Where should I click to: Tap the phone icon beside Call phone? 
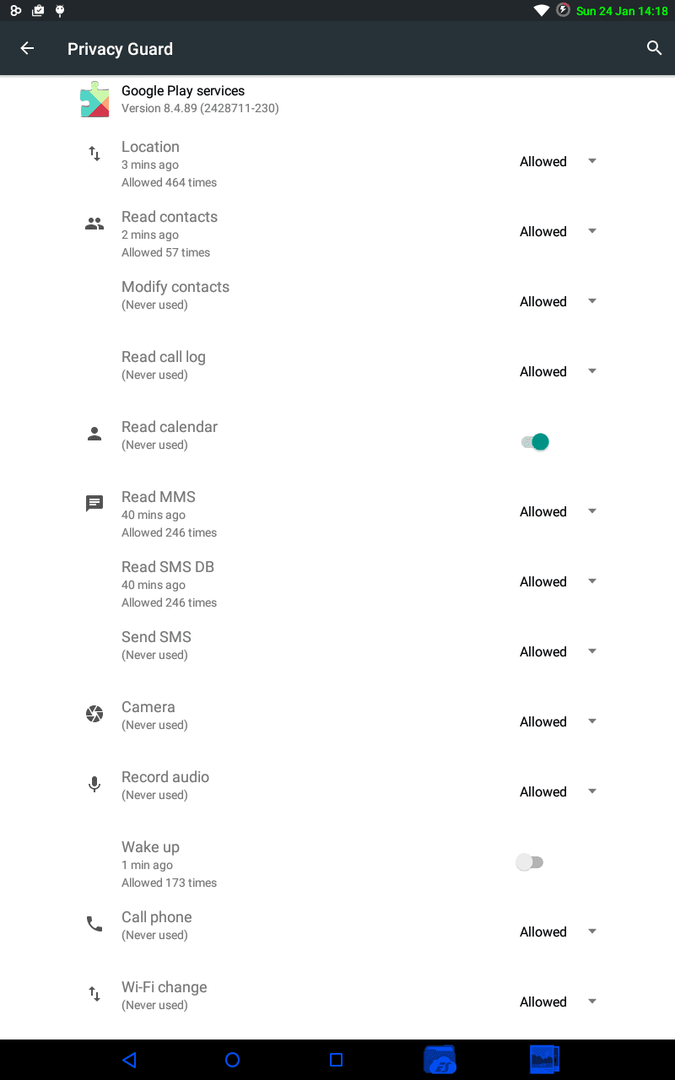coord(94,924)
